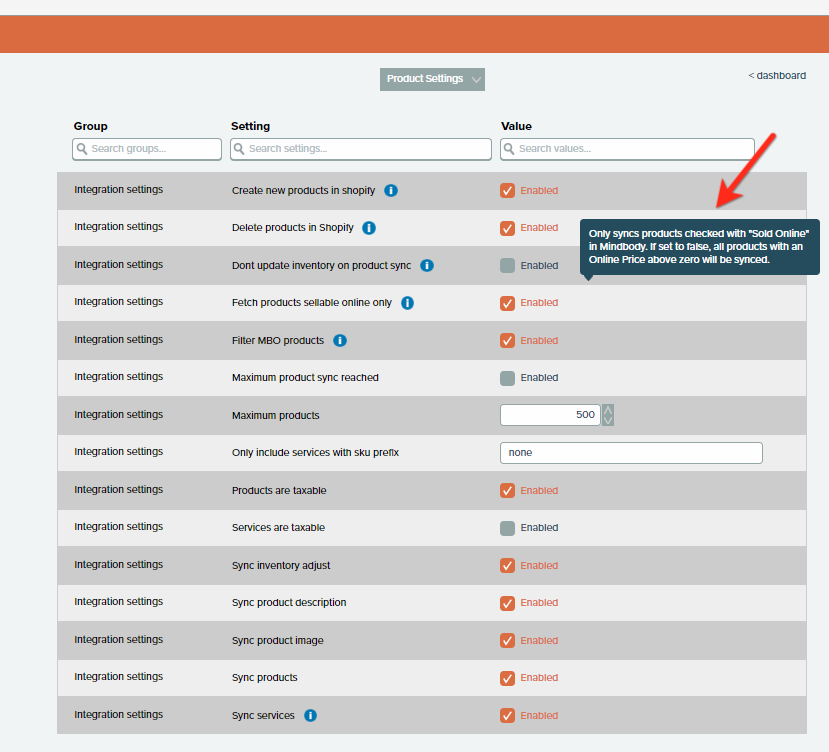This screenshot has height=752, width=829.
Task: Decrease Maximum products with the down arrow
Action: pyautogui.click(x=608, y=420)
